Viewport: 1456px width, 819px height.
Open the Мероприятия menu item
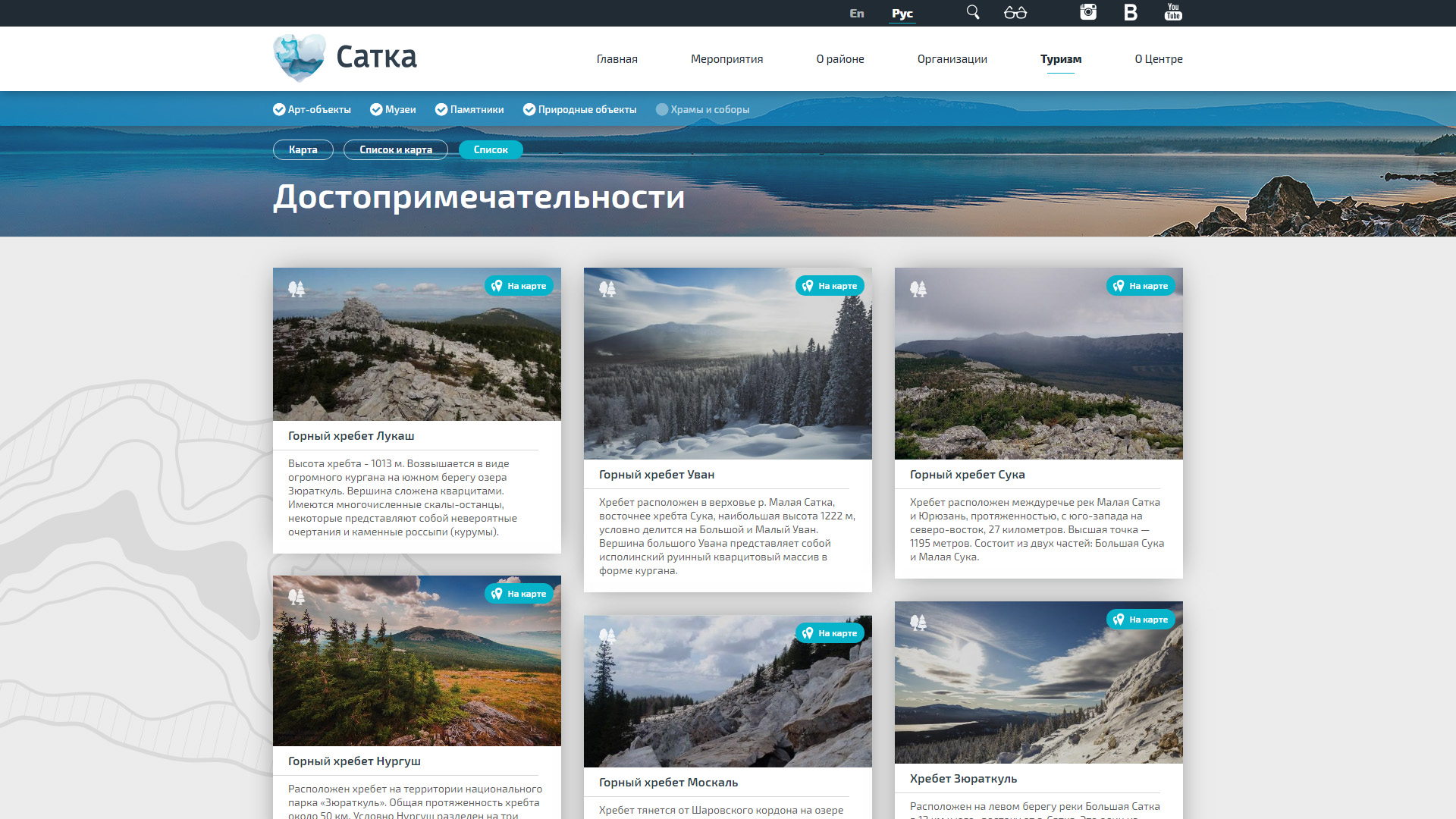point(726,59)
